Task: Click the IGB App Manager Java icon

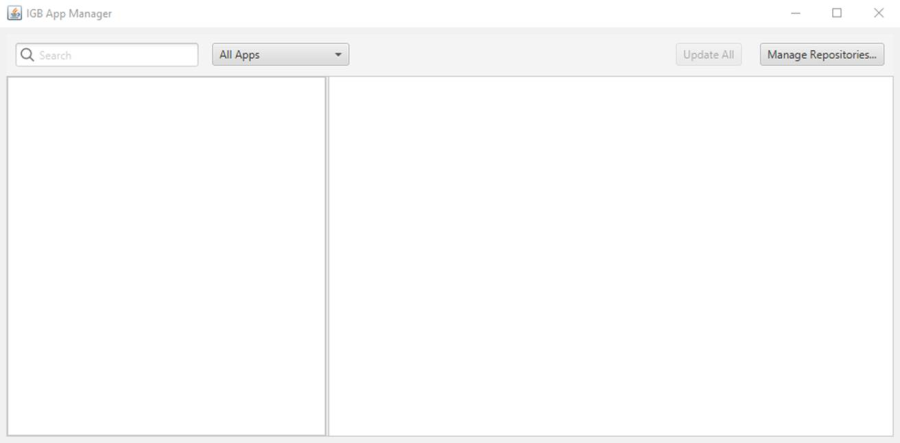Action: pos(14,13)
